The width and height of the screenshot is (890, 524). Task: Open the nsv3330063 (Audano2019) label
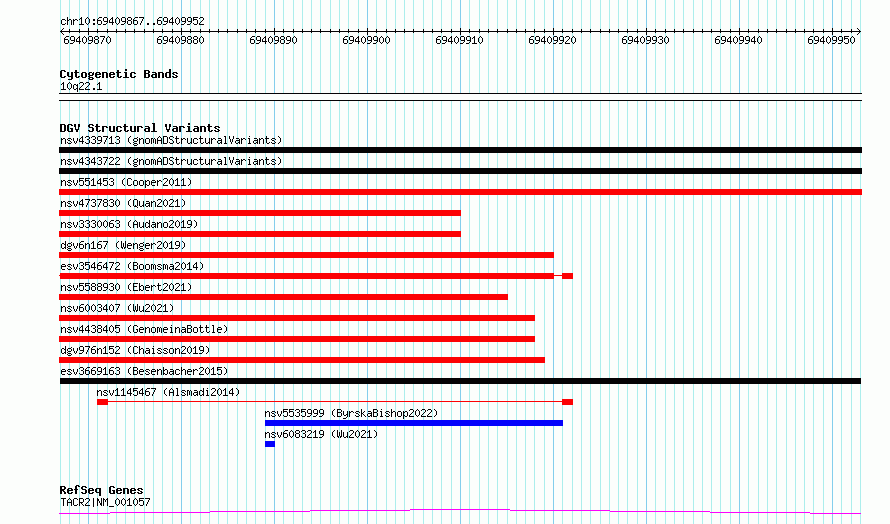(x=129, y=224)
